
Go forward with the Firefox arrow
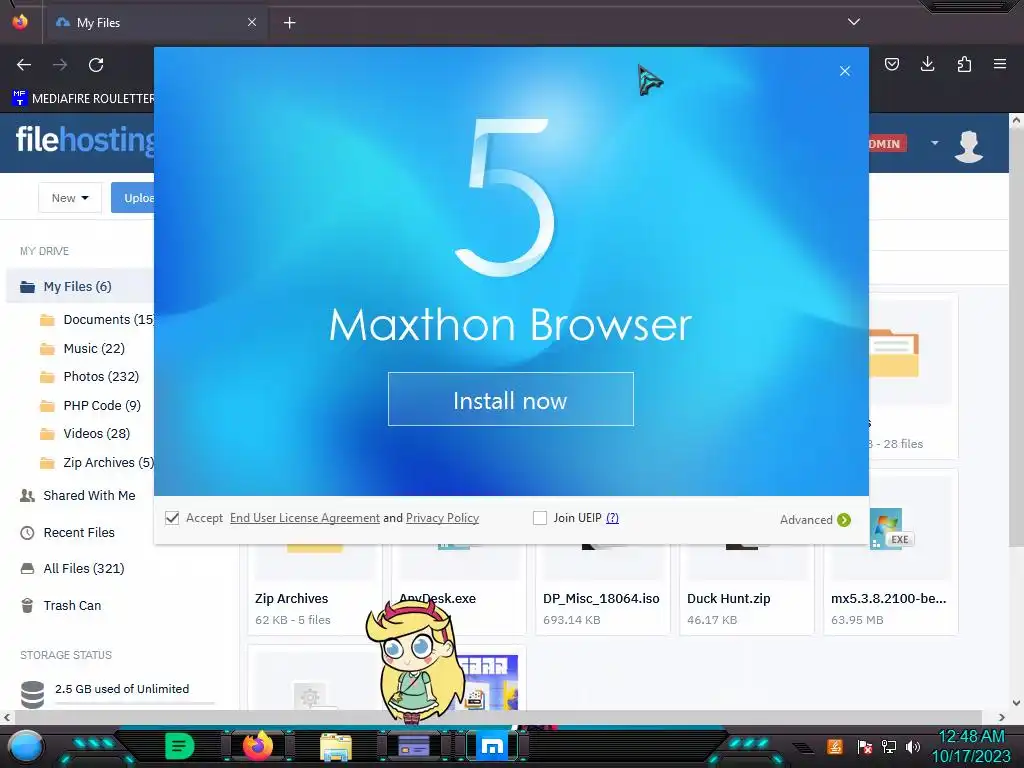[x=60, y=65]
